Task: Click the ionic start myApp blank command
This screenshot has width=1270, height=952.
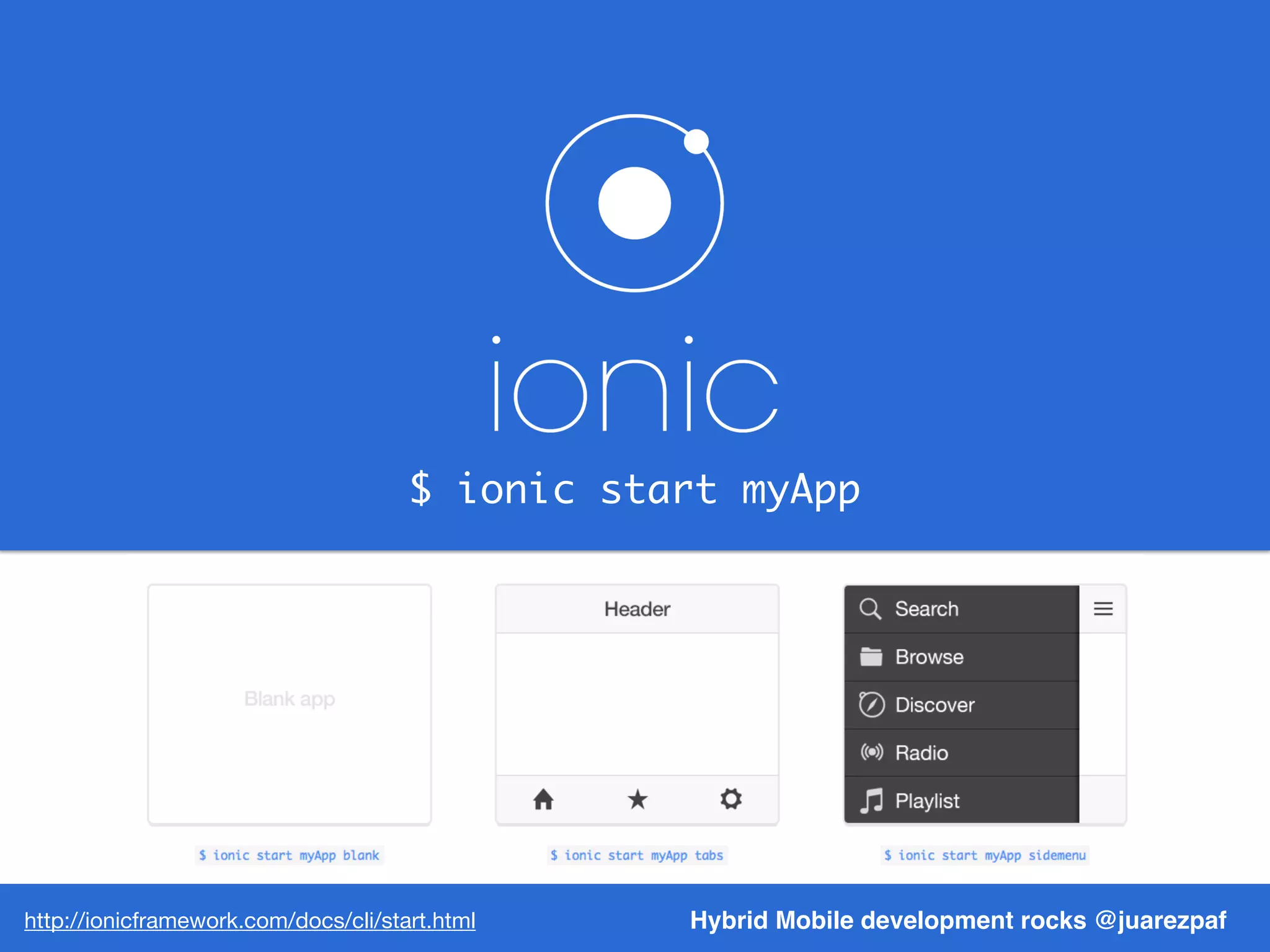Action: (289, 855)
